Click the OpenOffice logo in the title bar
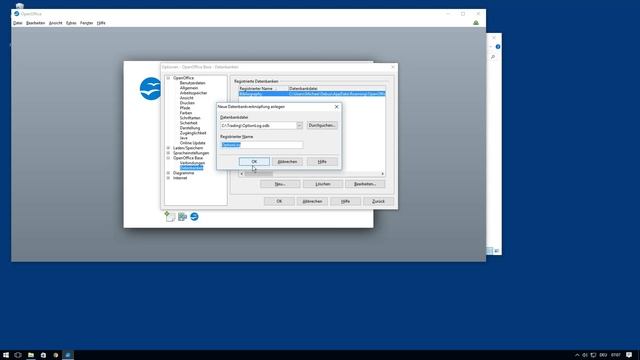The height and width of the screenshot is (360, 640). pos(17,13)
